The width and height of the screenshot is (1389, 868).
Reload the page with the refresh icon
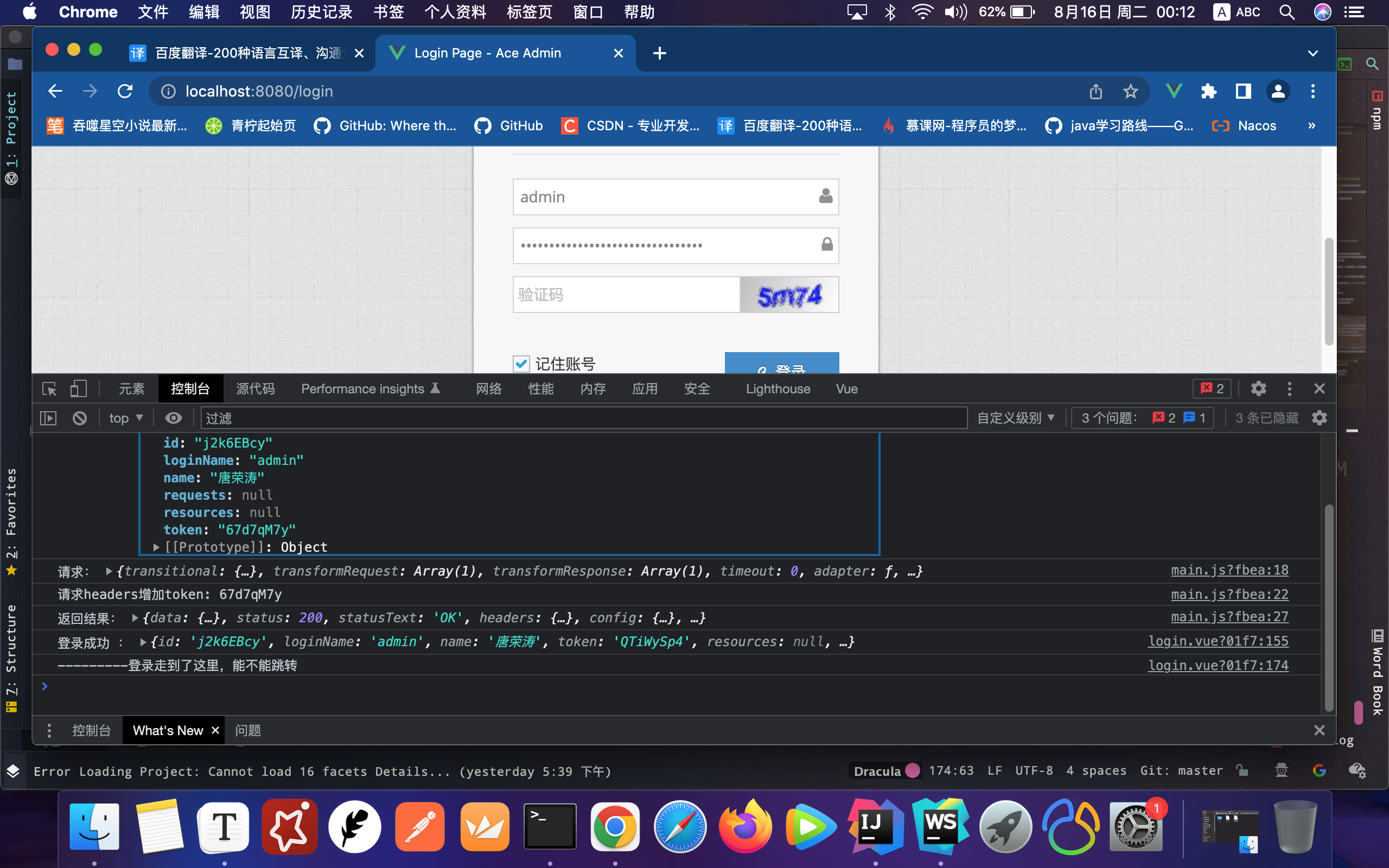pos(125,91)
